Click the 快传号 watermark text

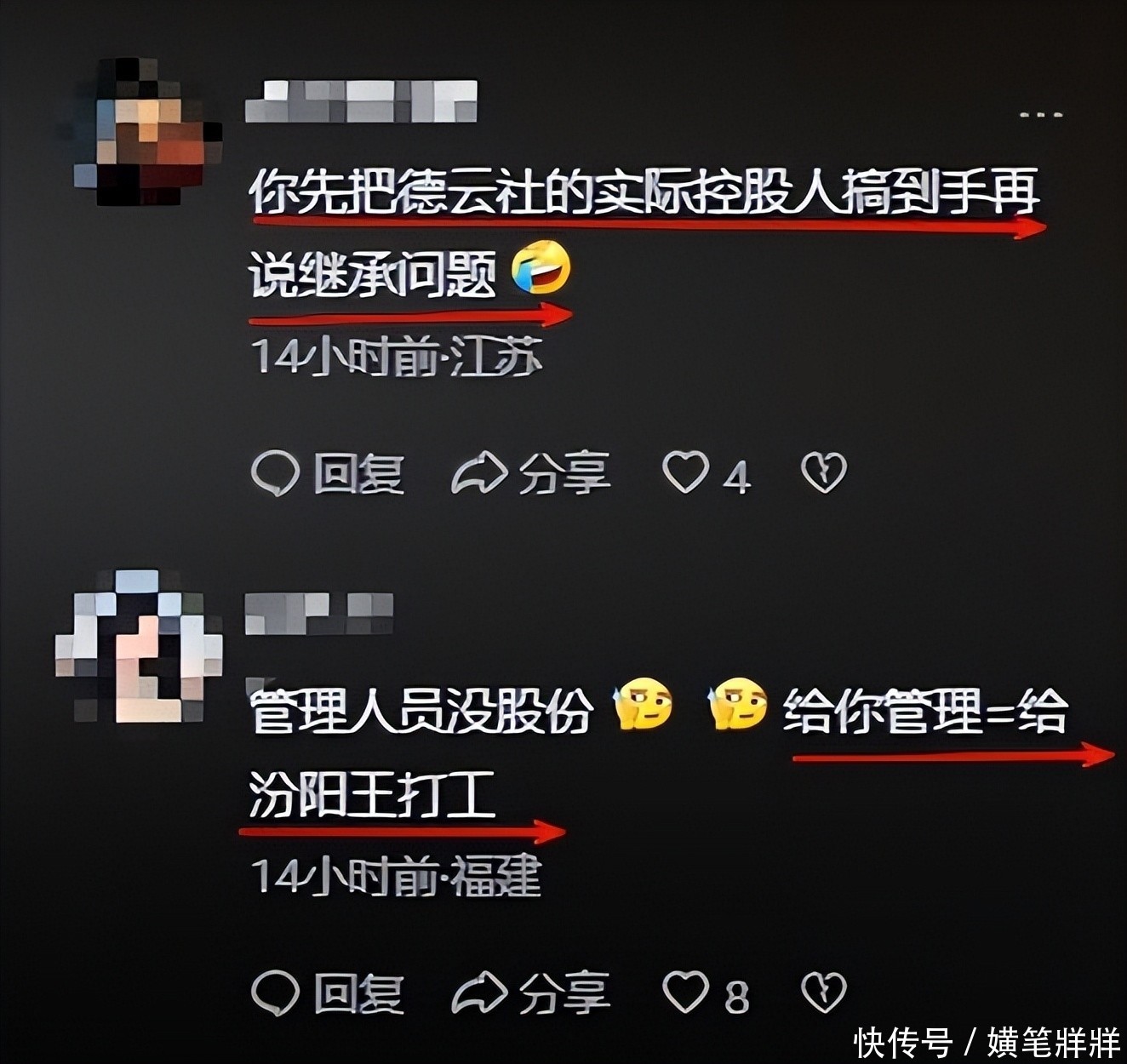pos(902,1042)
